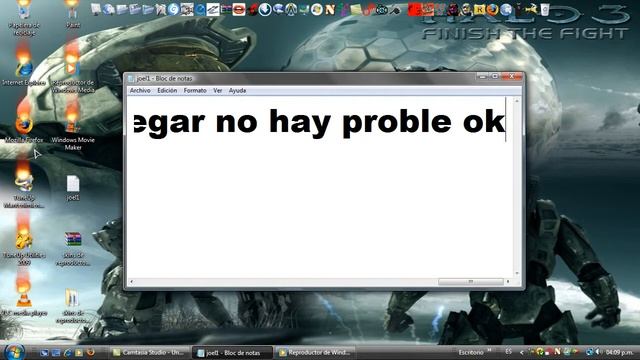Select the WinRAR-books lista de reproducción icon
The height and width of the screenshot is (360, 640).
73,248
